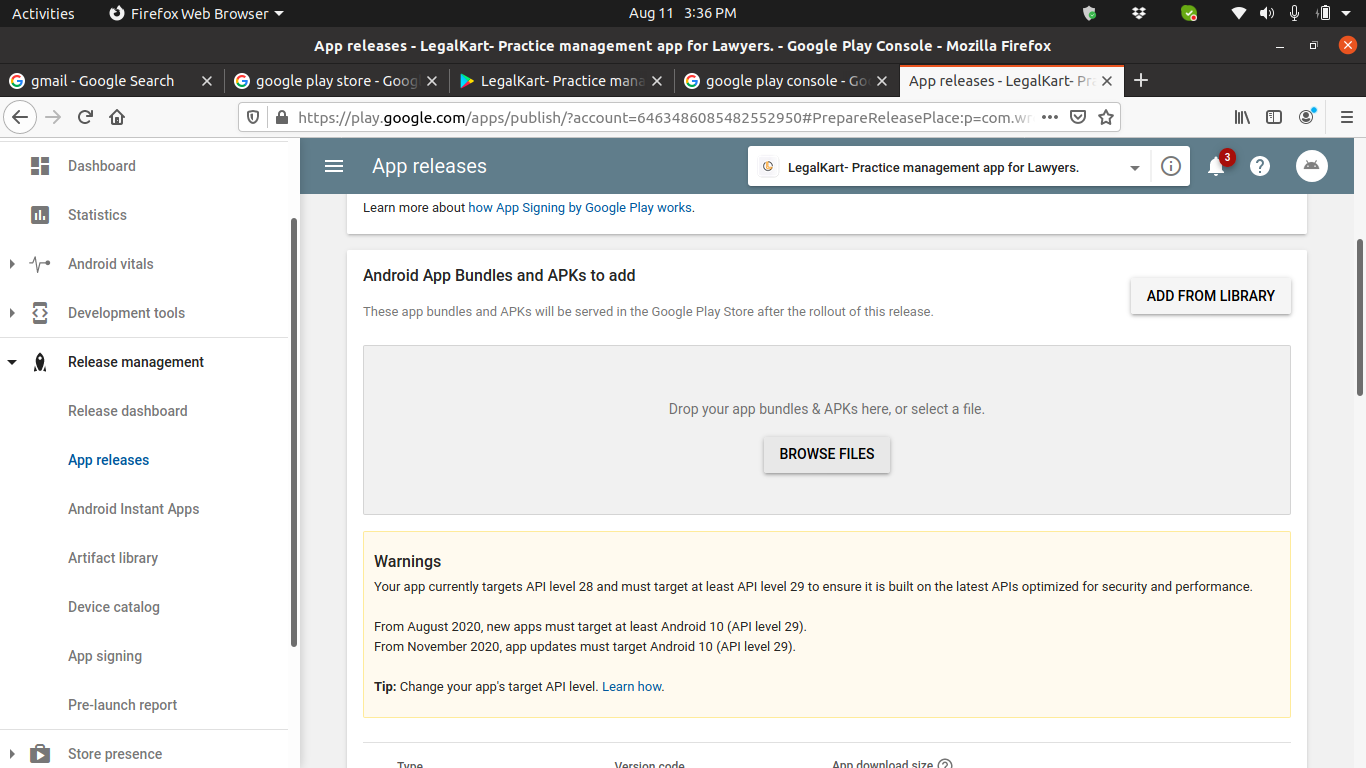The width and height of the screenshot is (1366, 768).
Task: Expand the Android vitals section
Action: [x=12, y=264]
